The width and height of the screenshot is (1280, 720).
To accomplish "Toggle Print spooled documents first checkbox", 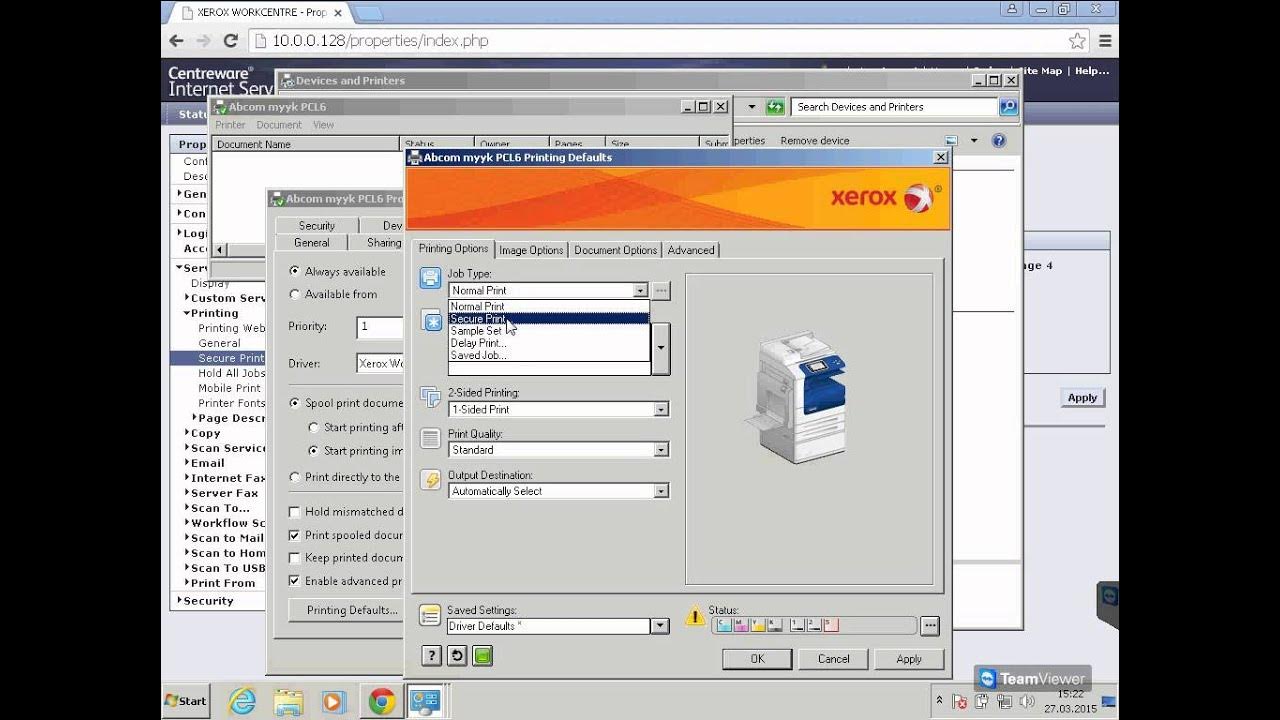I will pyautogui.click(x=294, y=535).
